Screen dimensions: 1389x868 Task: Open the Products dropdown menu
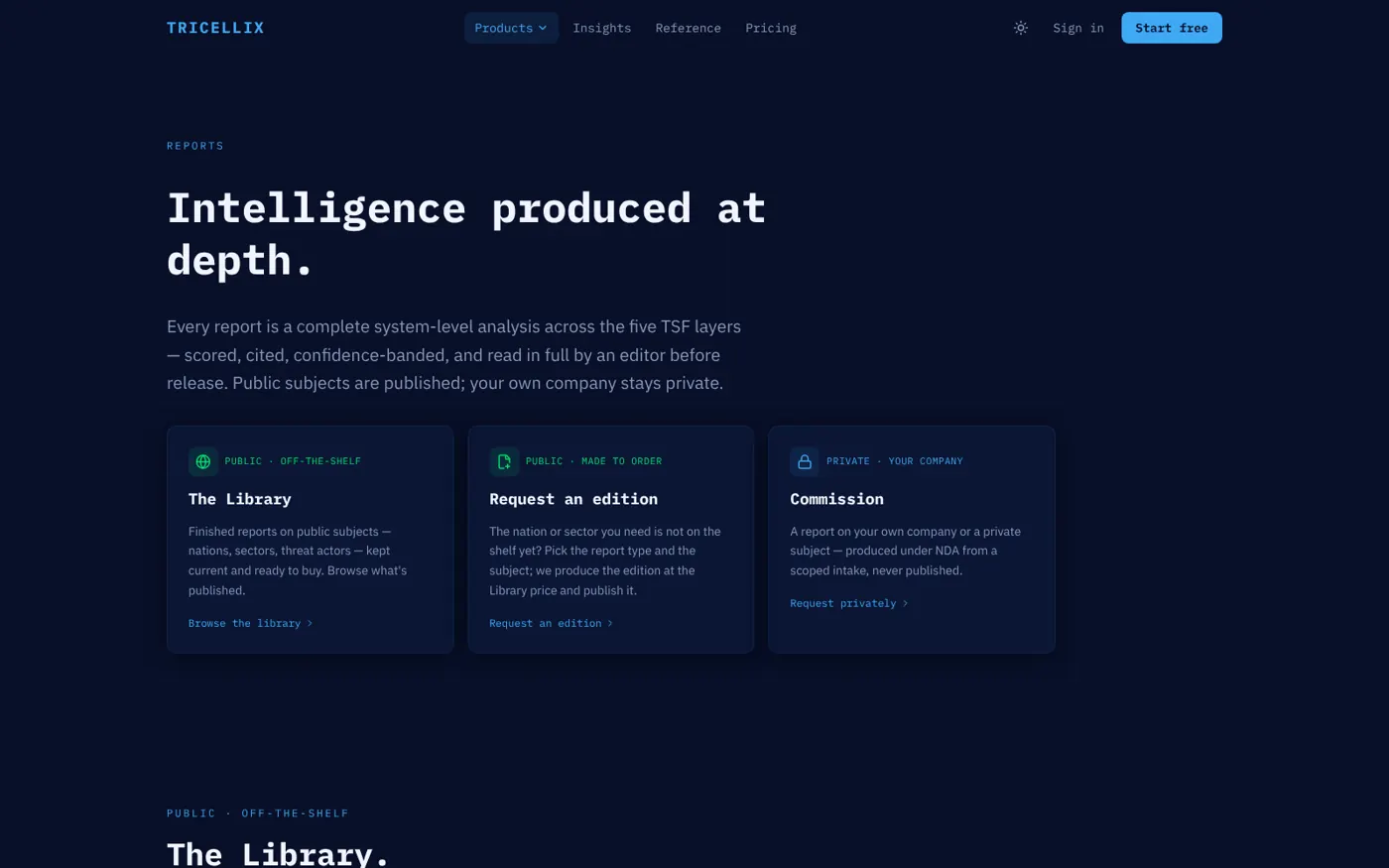pos(511,28)
